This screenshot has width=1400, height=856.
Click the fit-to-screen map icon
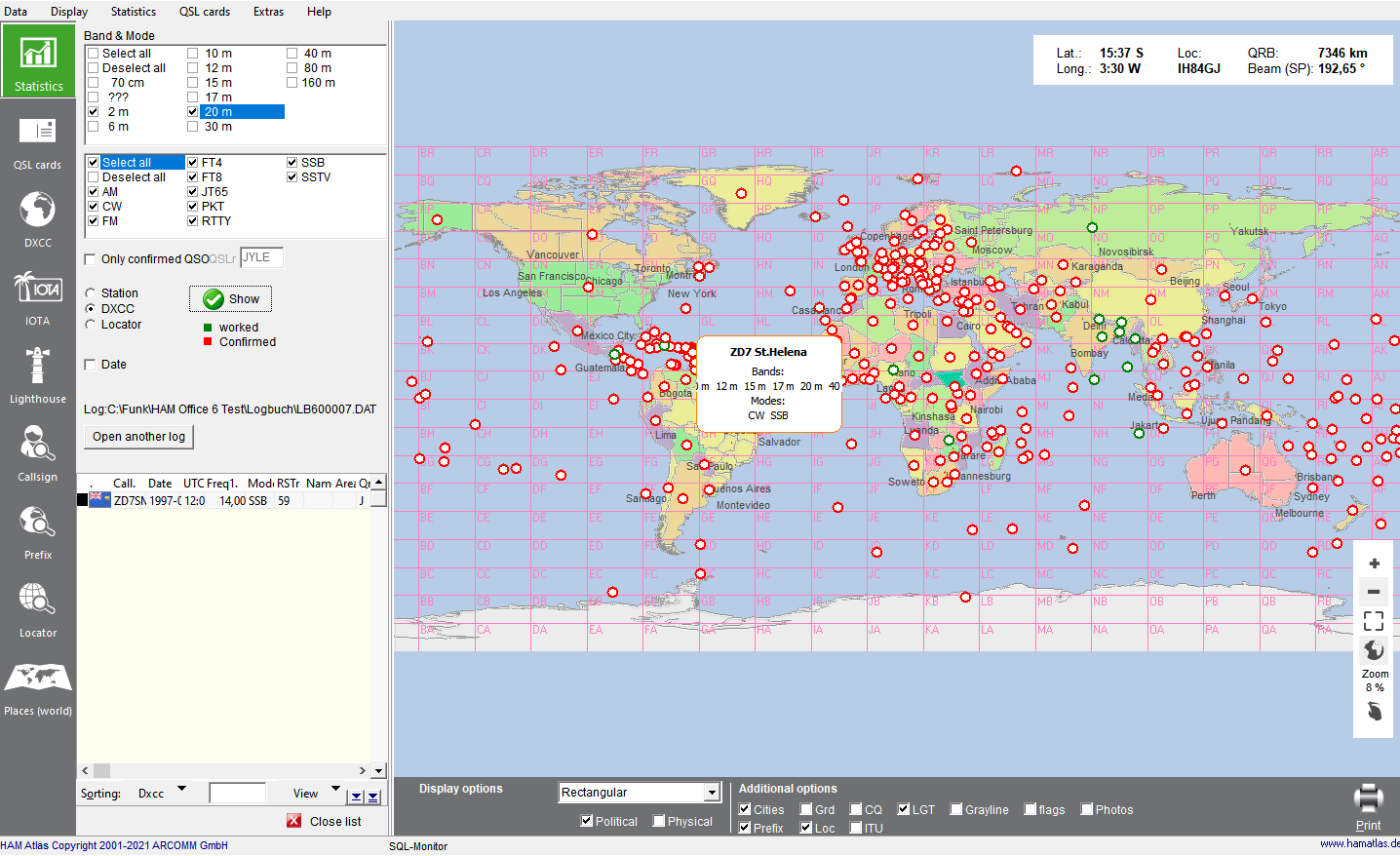(1374, 621)
